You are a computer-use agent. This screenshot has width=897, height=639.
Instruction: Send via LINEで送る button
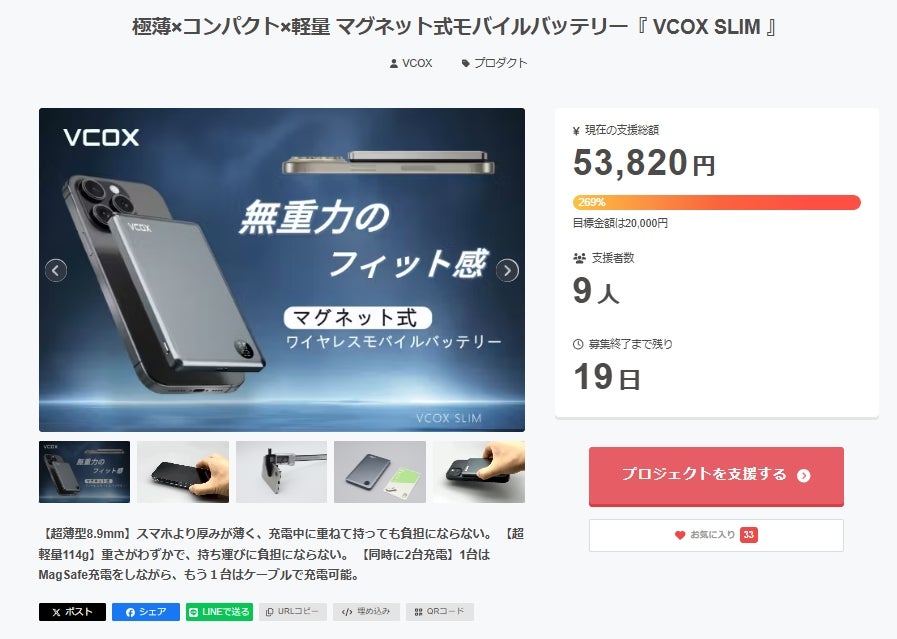pos(220,612)
